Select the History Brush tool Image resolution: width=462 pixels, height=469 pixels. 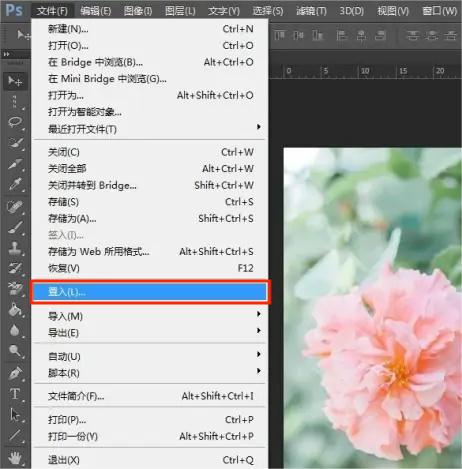click(15, 268)
